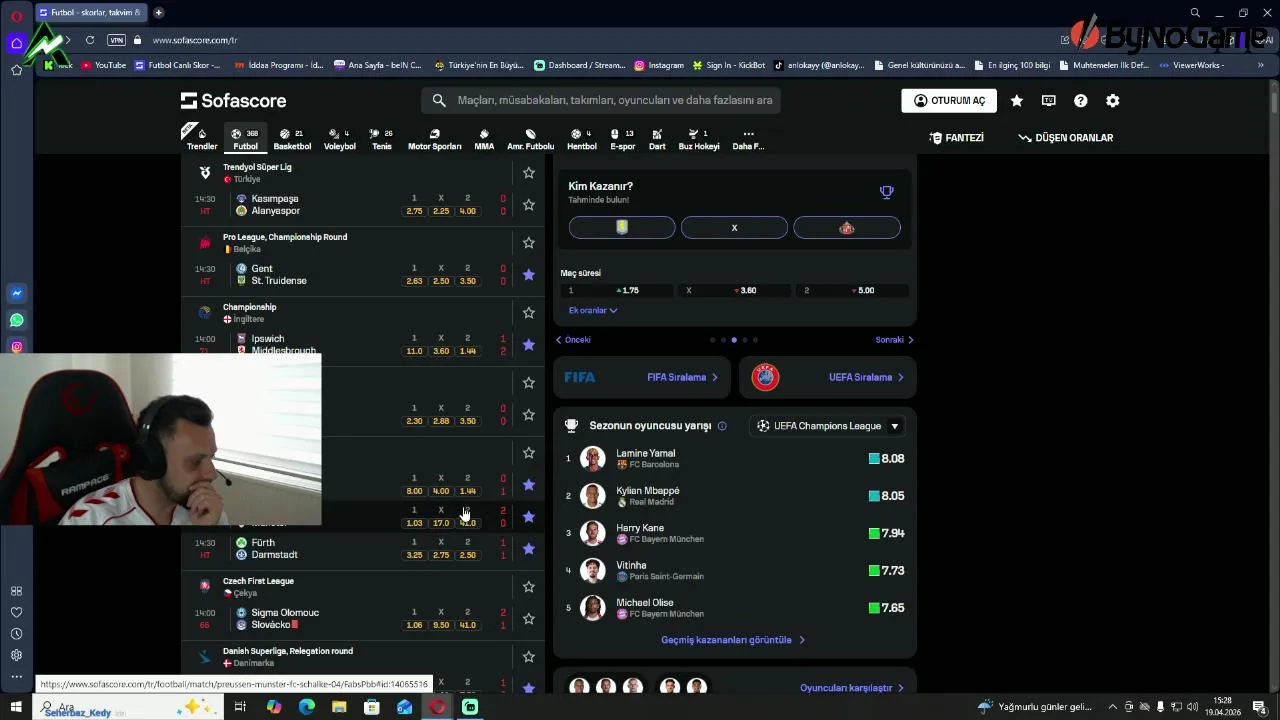Go to Sonraki prediction card
The height and width of the screenshot is (720, 1280).
pos(894,340)
